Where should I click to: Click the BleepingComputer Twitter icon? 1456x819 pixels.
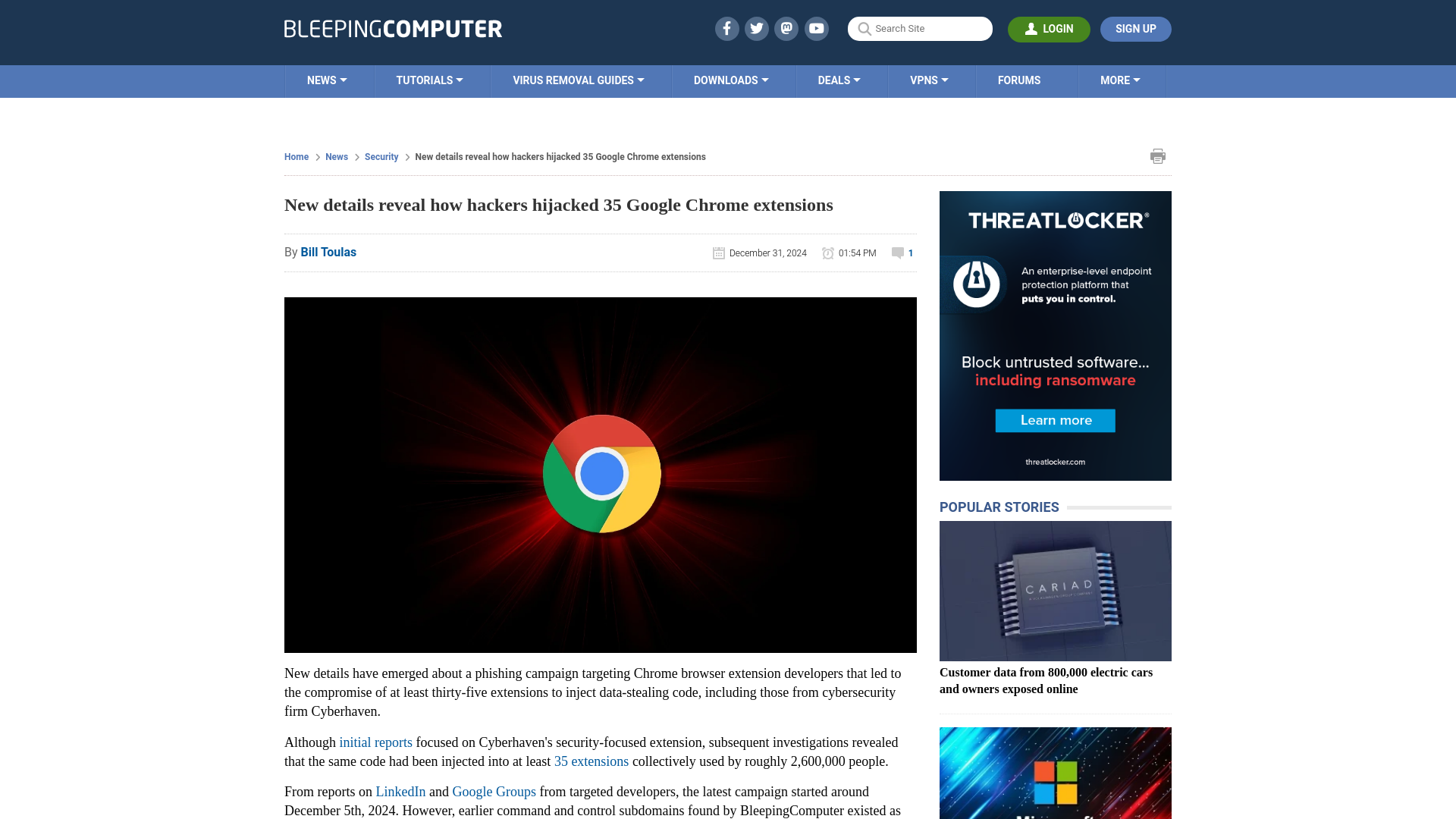pos(756,28)
